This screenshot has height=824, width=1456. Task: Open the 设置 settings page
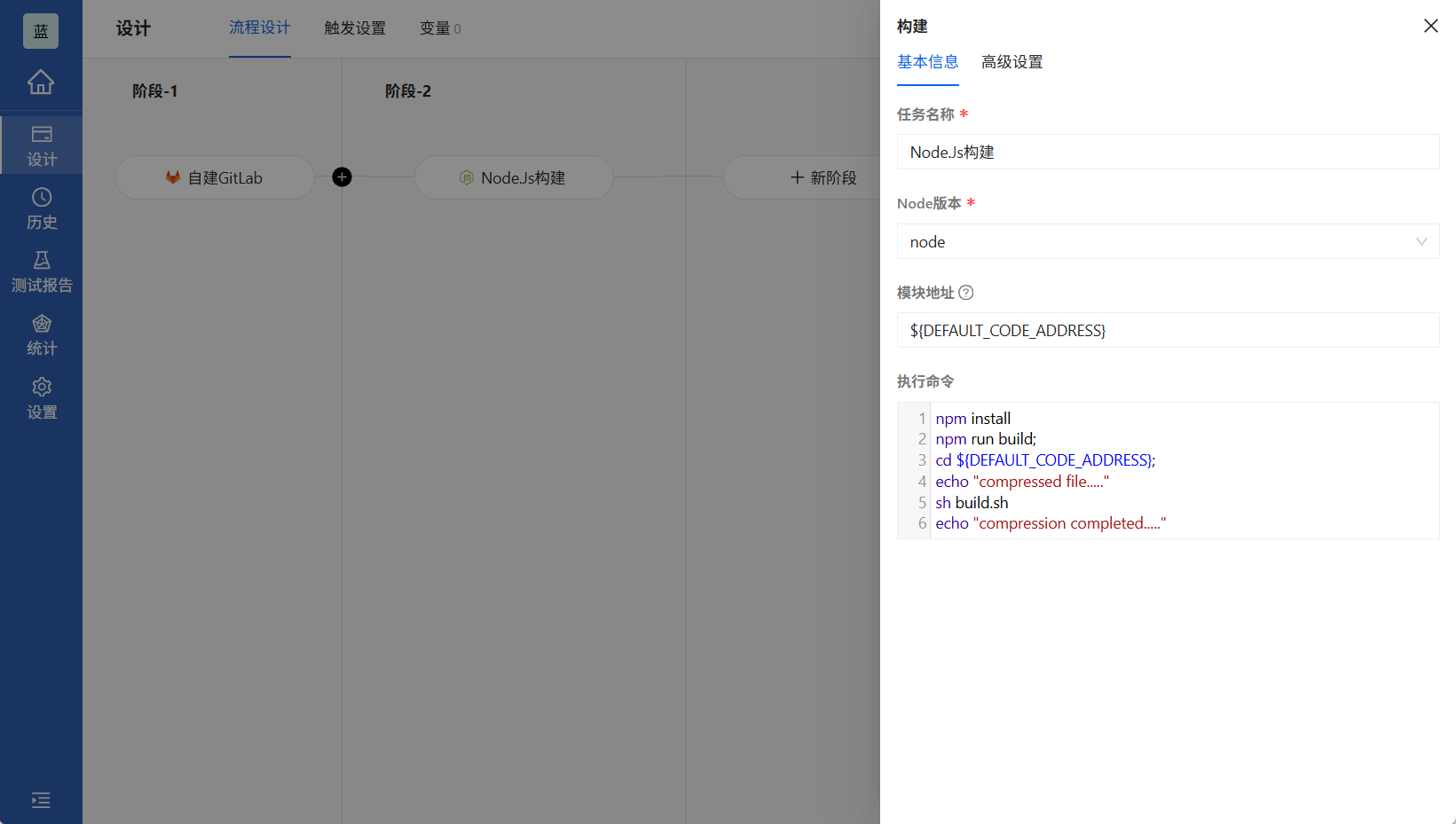[x=41, y=397]
